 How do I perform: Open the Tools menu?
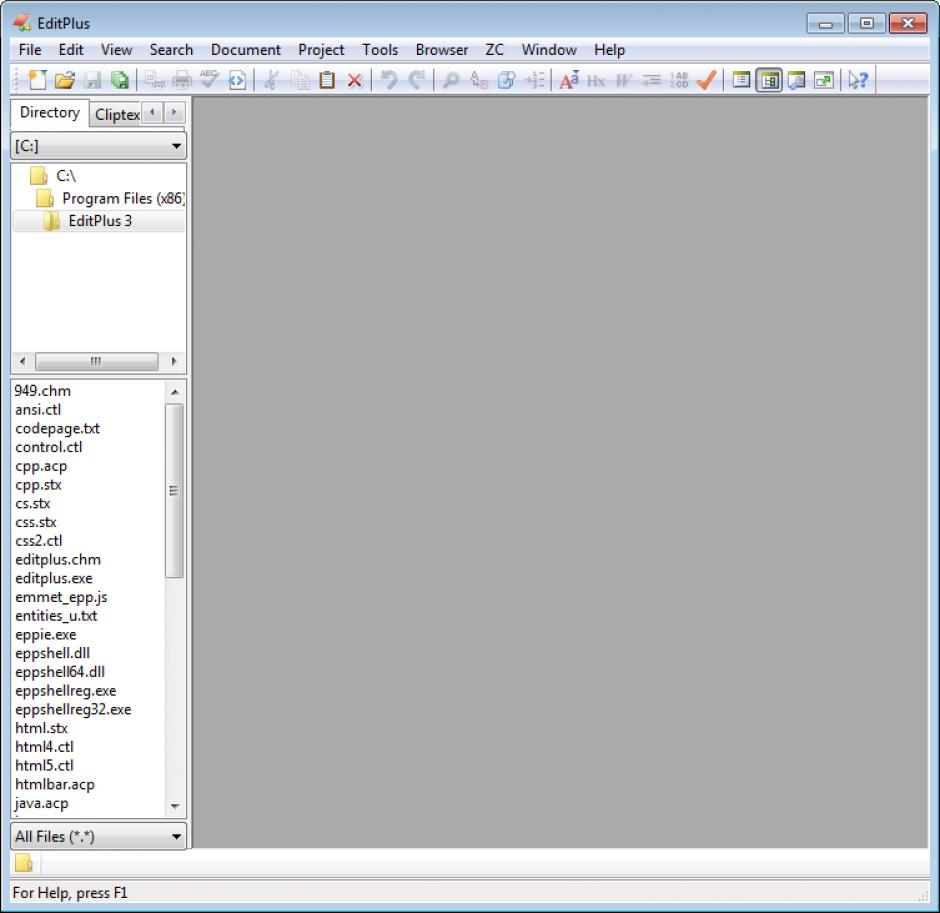pyautogui.click(x=380, y=50)
